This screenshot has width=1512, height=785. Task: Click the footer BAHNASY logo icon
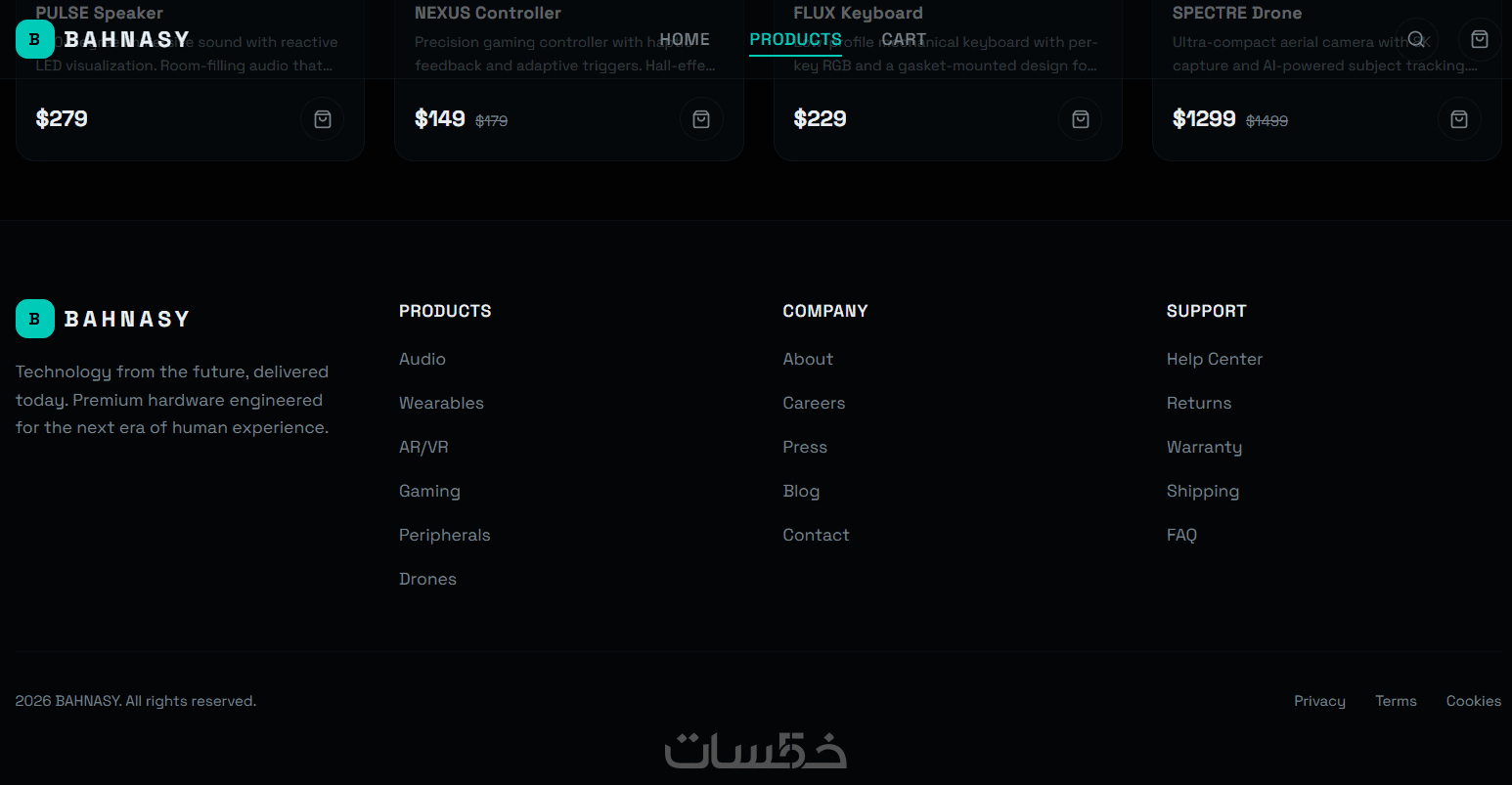35,319
